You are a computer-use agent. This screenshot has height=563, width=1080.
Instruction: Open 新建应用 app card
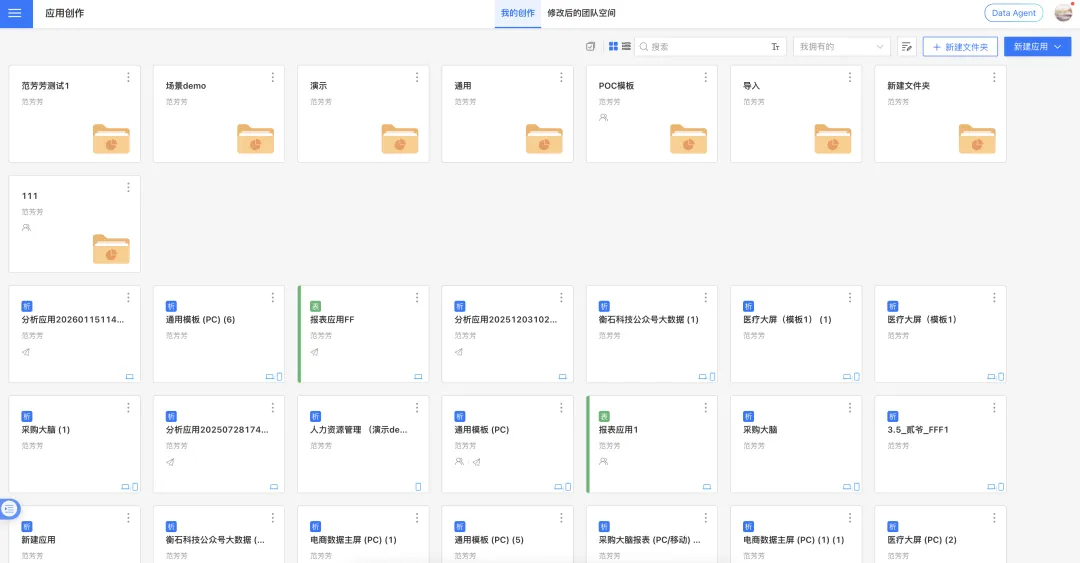click(x=74, y=535)
